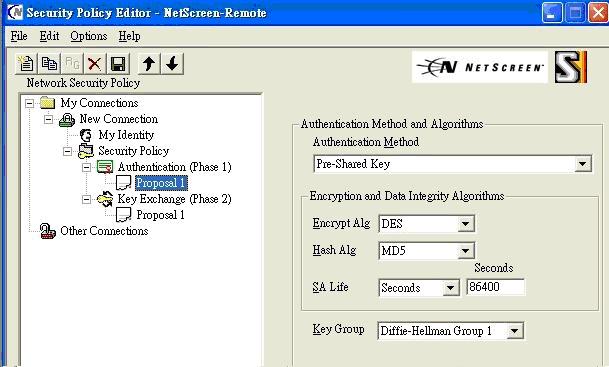Open the Authentication Method dropdown
Viewport: 609px width, 367px height.
pyautogui.click(x=582, y=164)
